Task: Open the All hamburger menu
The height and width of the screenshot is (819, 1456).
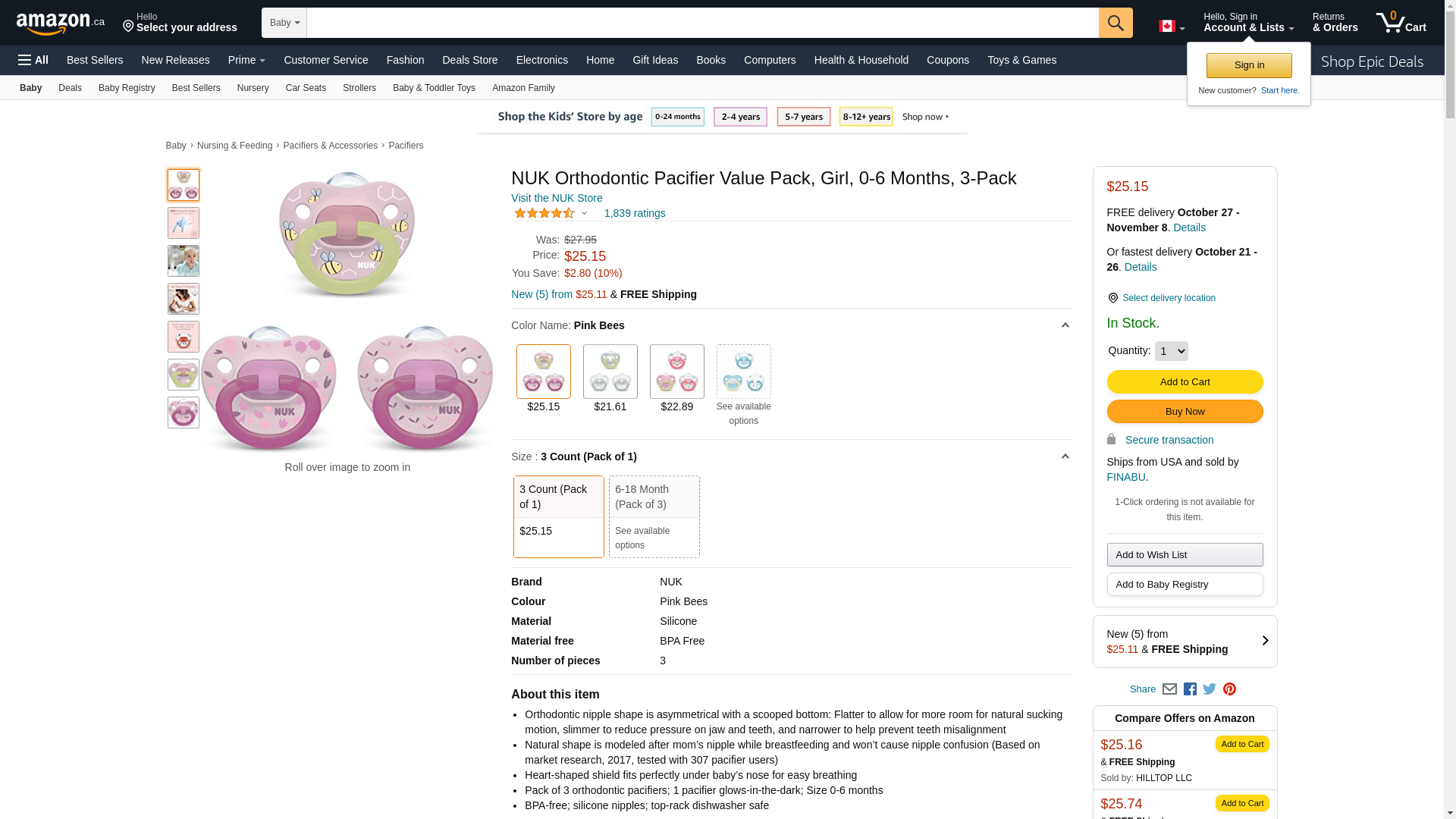Action: 33,60
